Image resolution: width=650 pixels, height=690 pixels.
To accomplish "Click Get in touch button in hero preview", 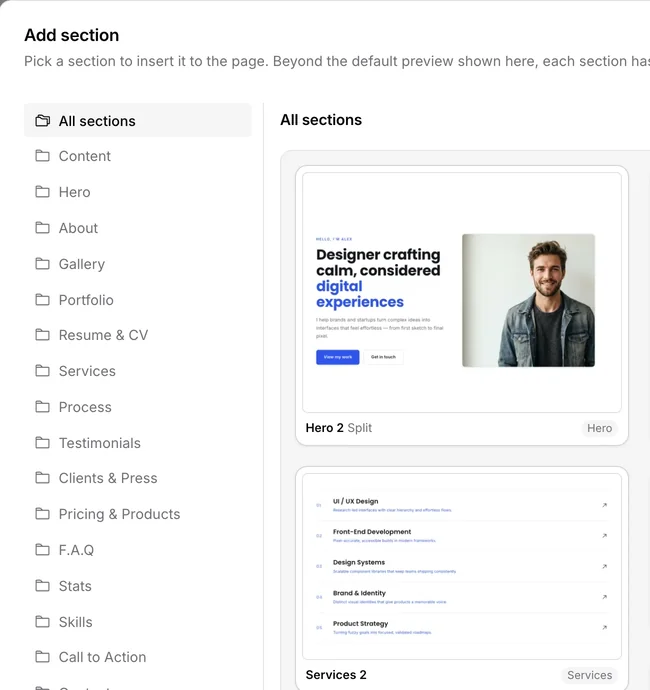I will pos(383,357).
